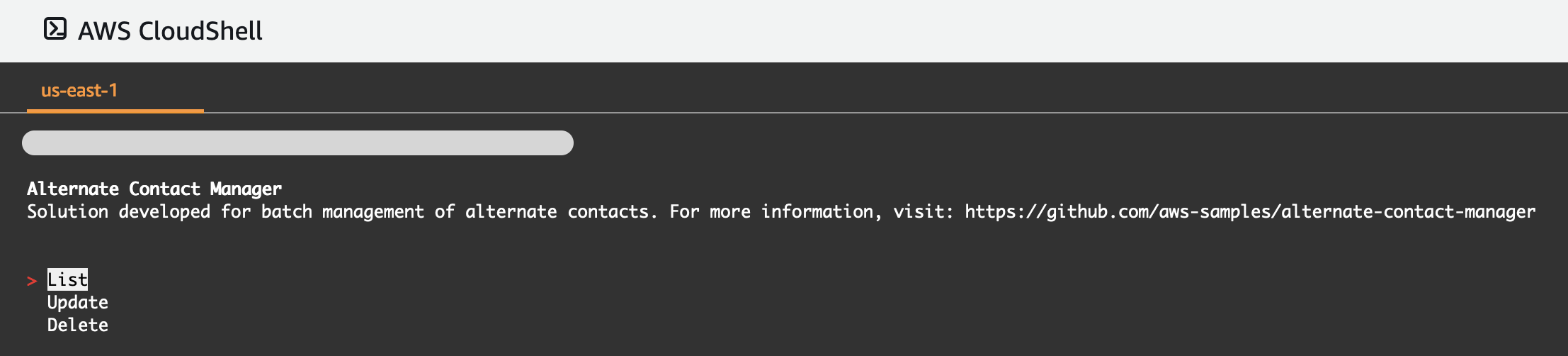Click empty tab strip right of us-east-1
The image size is (1568, 356).
coord(885,89)
